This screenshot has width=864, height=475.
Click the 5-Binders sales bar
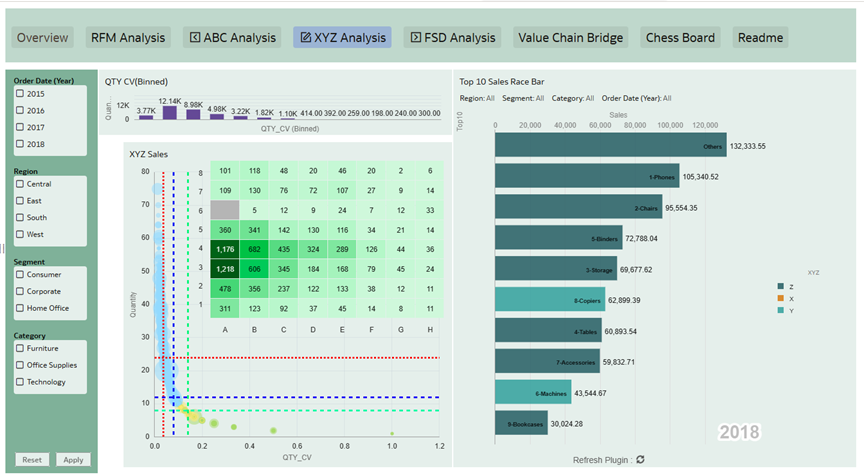click(x=559, y=238)
